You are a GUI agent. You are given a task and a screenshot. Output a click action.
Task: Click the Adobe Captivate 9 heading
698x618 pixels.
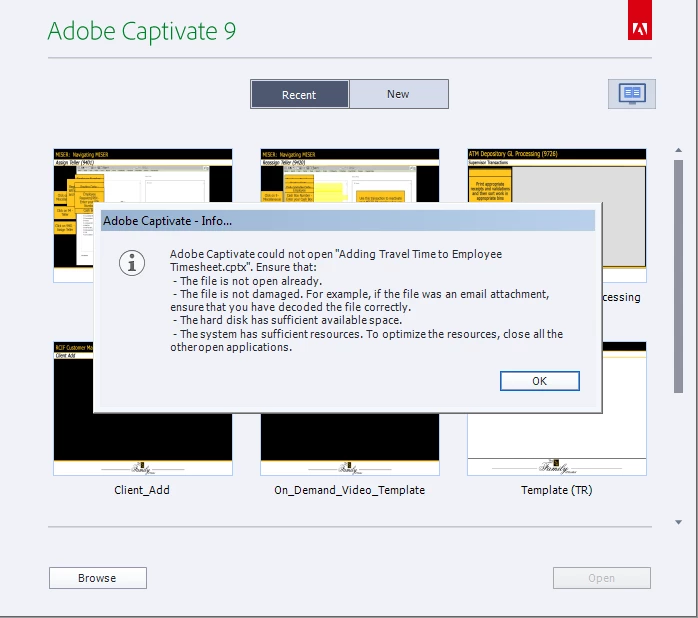(142, 31)
